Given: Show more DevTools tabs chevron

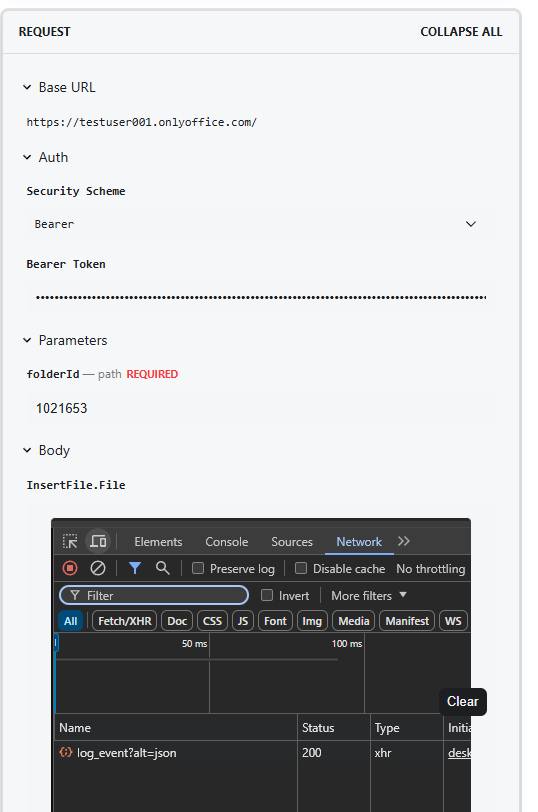Looking at the screenshot, I should [x=404, y=541].
